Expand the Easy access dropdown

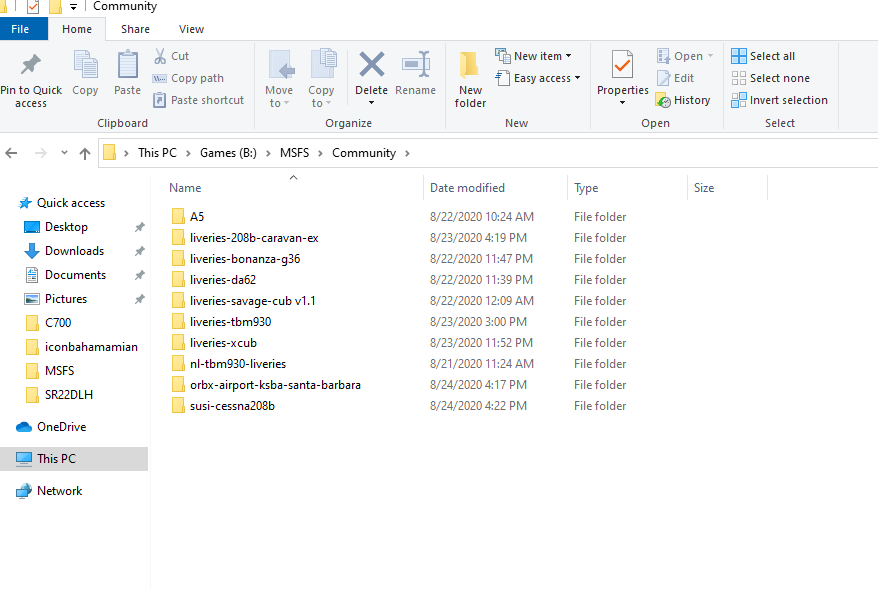point(539,77)
